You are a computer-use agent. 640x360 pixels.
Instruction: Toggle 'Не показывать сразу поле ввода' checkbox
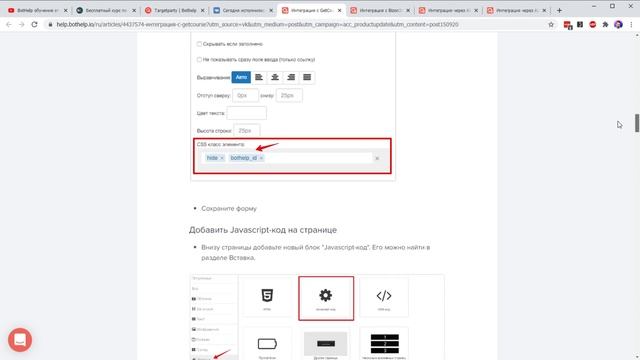(x=199, y=60)
